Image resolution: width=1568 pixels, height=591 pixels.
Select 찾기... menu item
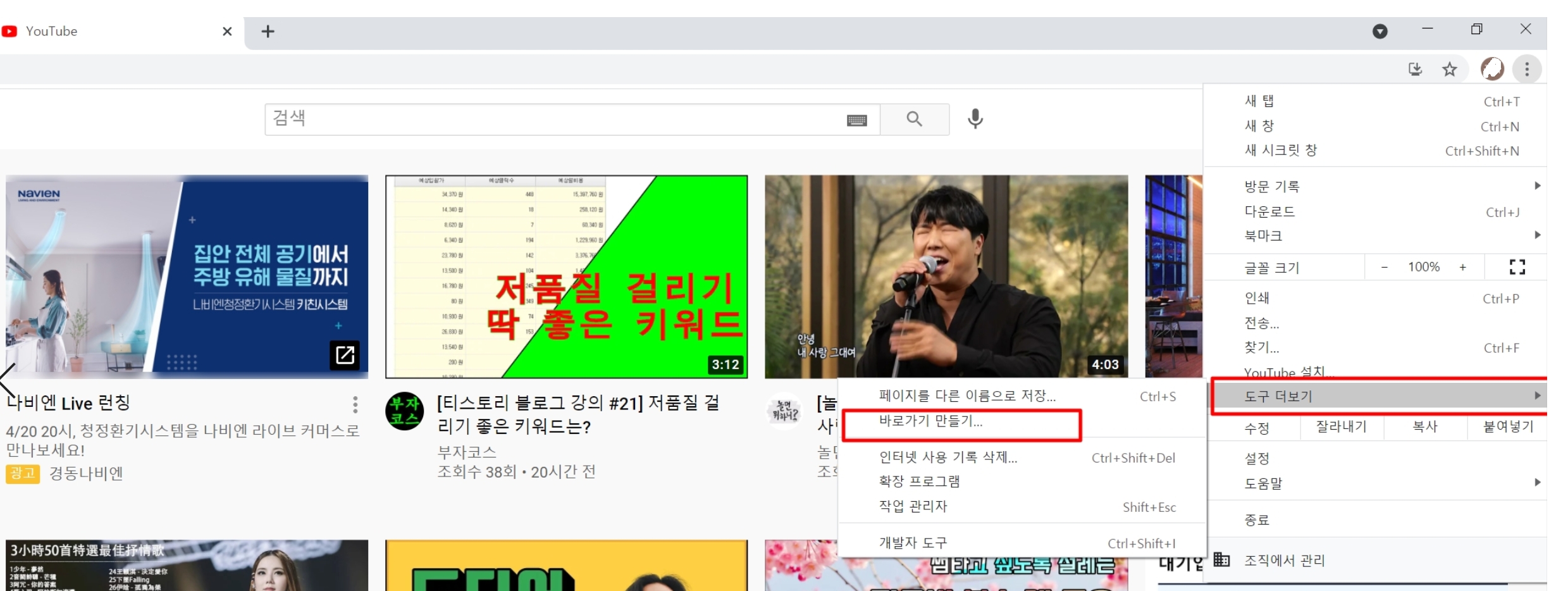[x=1375, y=347]
